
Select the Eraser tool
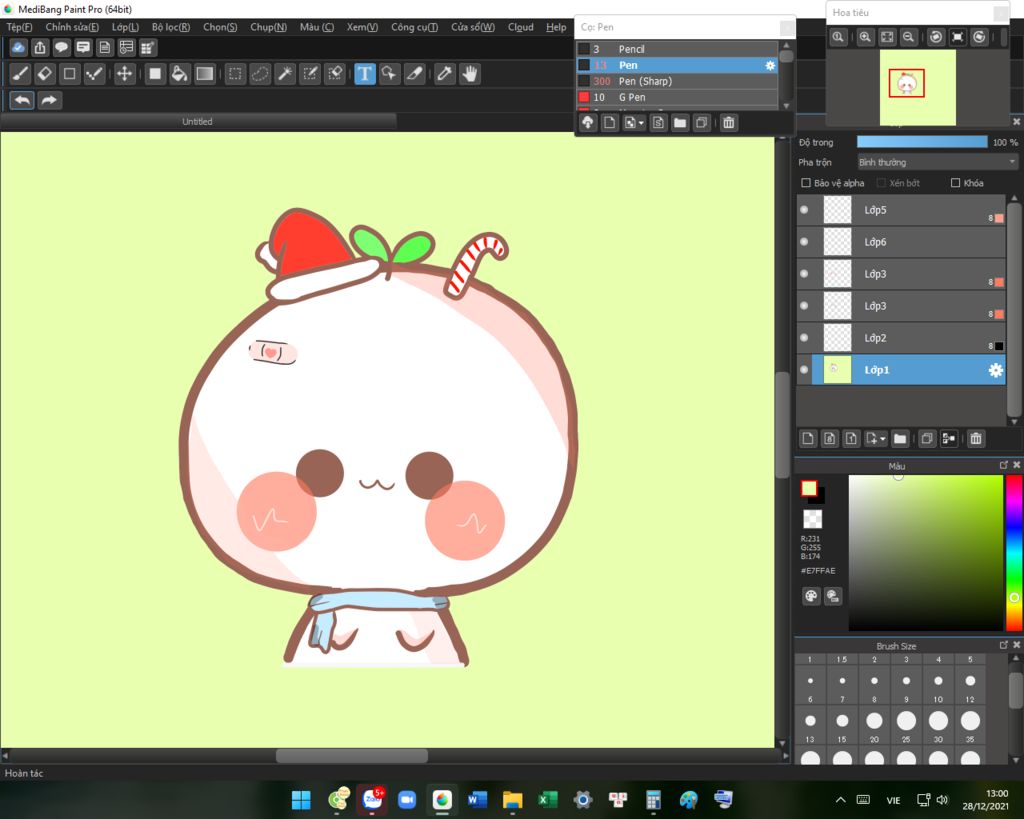(45, 74)
